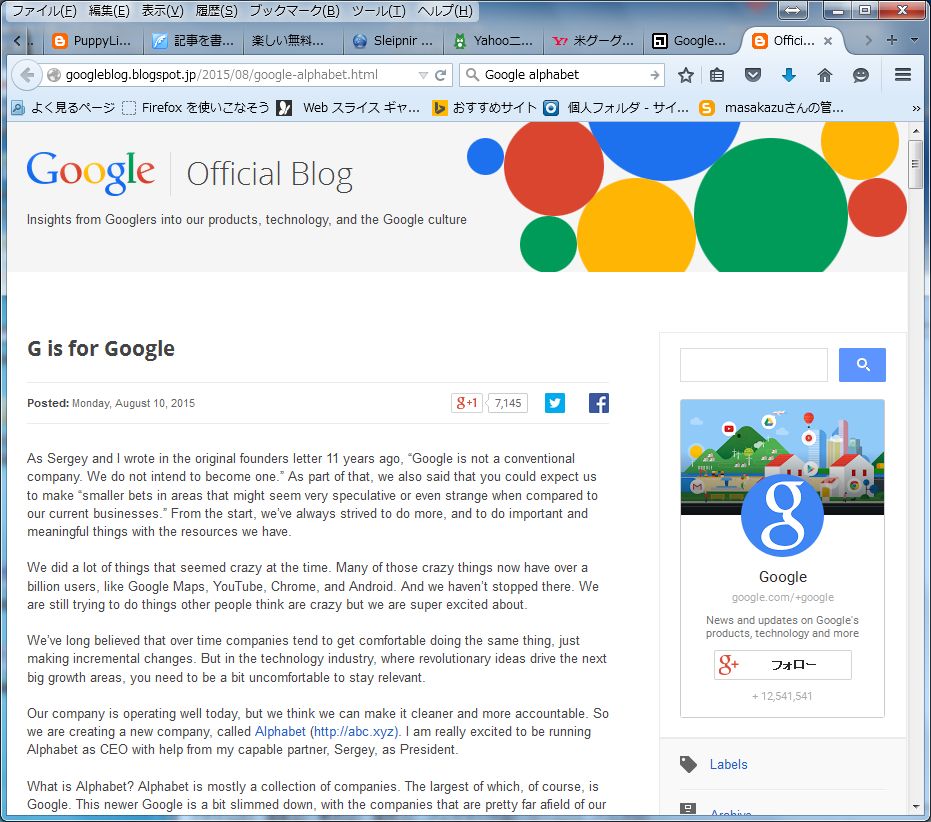Share post on Facebook icon
Image resolution: width=931 pixels, height=822 pixels.
pos(598,403)
